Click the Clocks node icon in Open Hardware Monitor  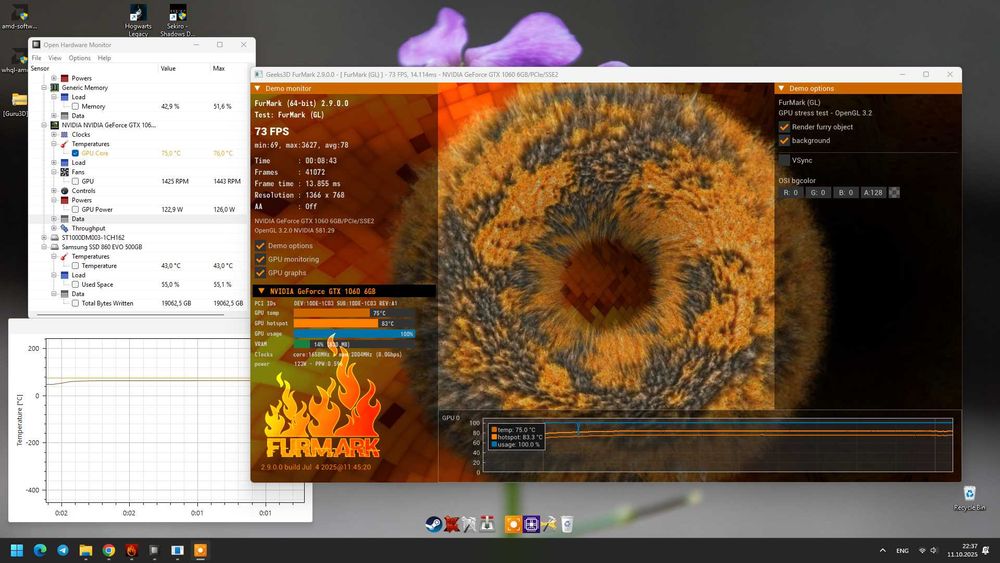point(64,135)
